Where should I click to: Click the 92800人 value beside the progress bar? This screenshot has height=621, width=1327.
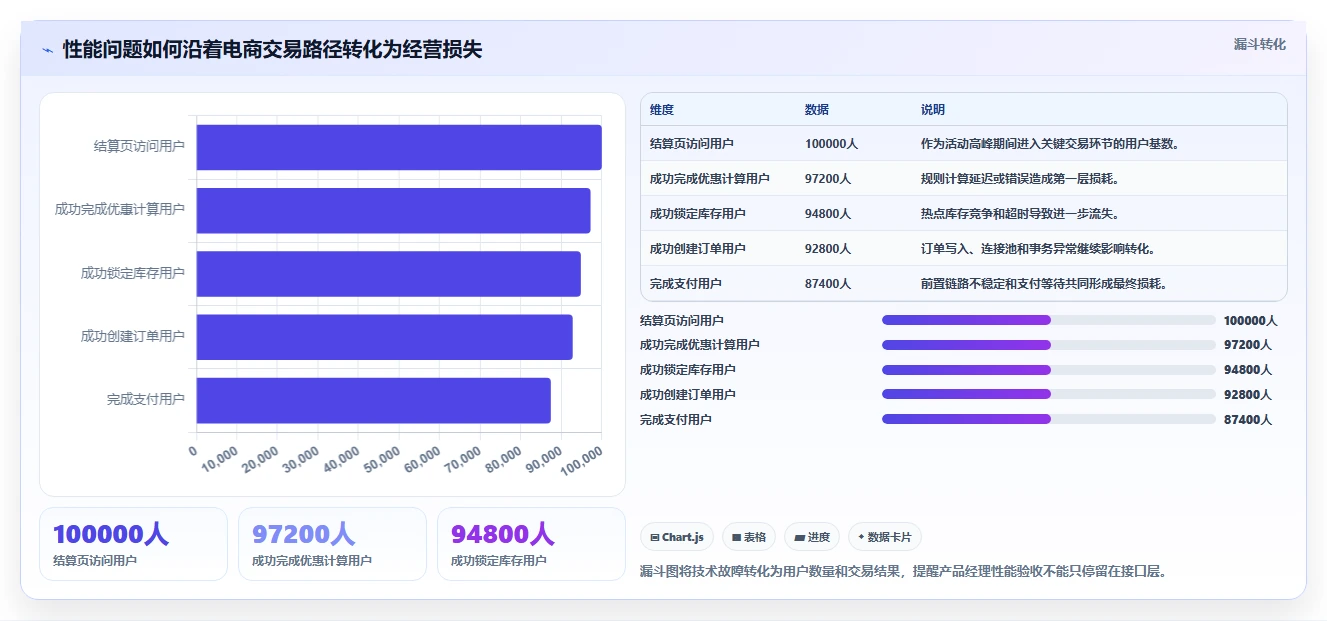click(x=1248, y=395)
